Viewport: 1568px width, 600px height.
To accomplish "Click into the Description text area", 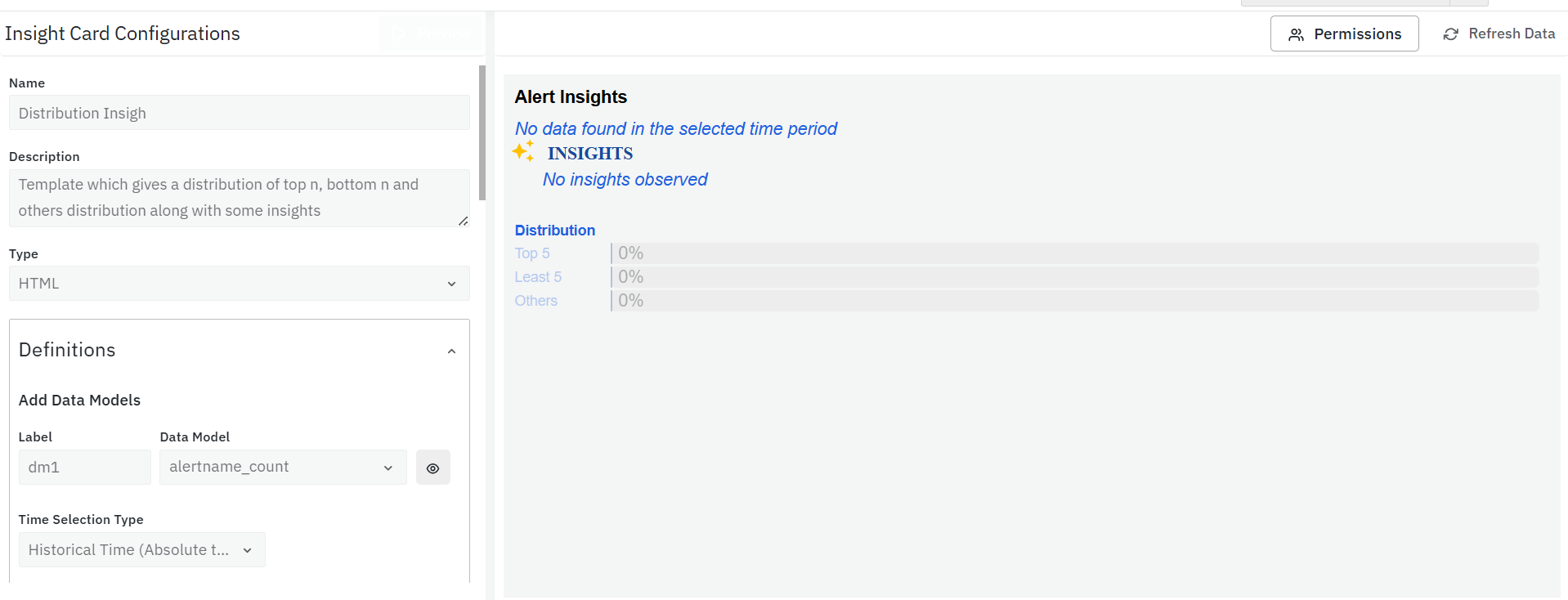I will tap(239, 198).
